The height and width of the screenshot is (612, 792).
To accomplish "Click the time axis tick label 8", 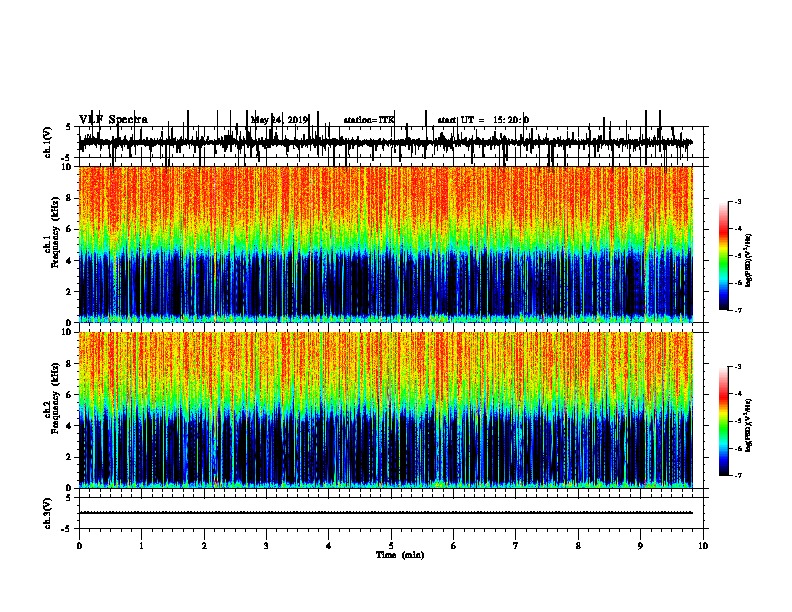I will click(578, 546).
